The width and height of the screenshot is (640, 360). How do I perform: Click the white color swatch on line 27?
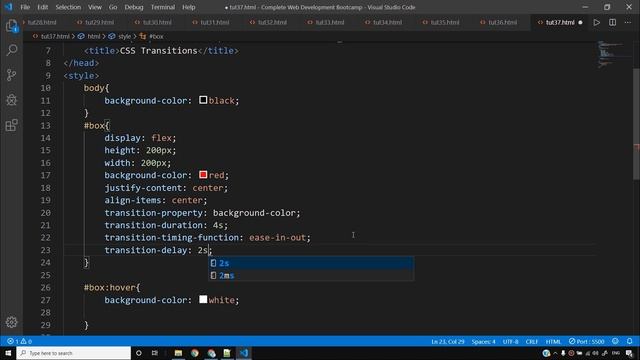tap(203, 300)
